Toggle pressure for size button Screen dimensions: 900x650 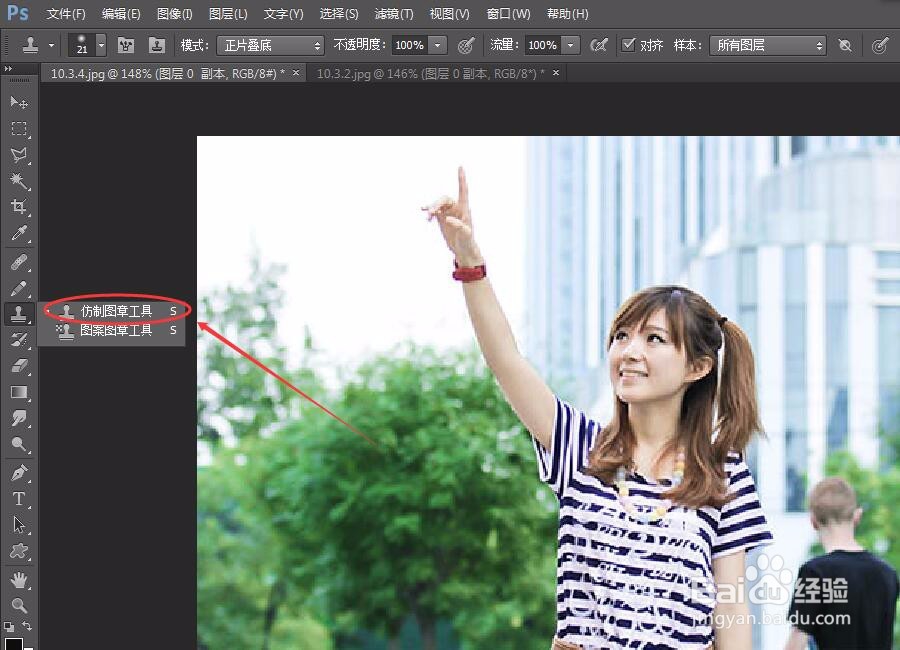pos(880,45)
